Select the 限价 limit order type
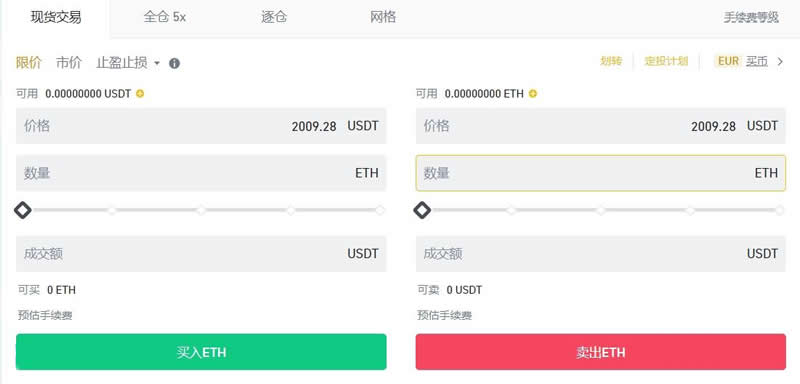The width and height of the screenshot is (800, 384). [x=29, y=63]
